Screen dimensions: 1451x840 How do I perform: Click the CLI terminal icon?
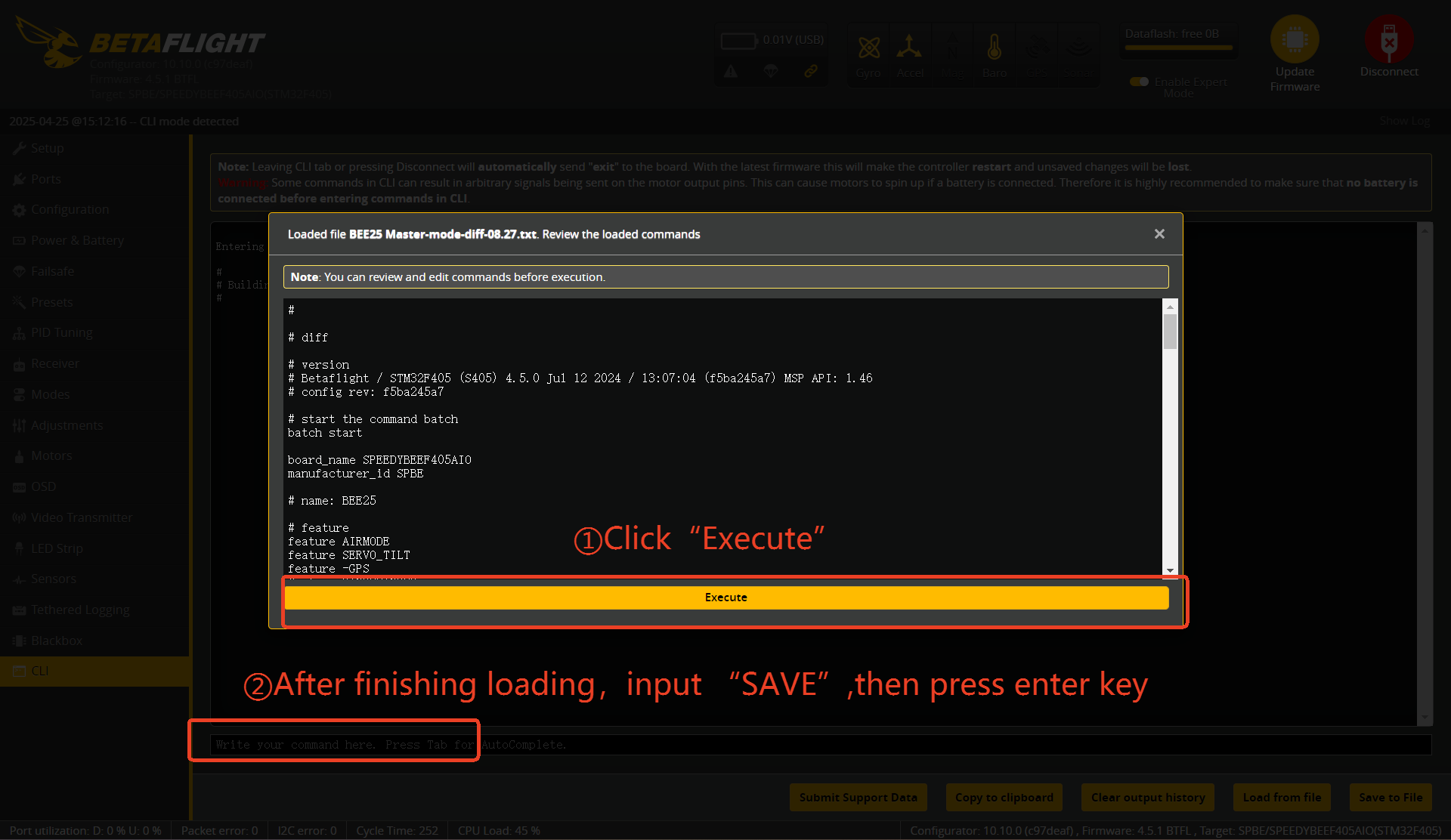click(x=19, y=672)
